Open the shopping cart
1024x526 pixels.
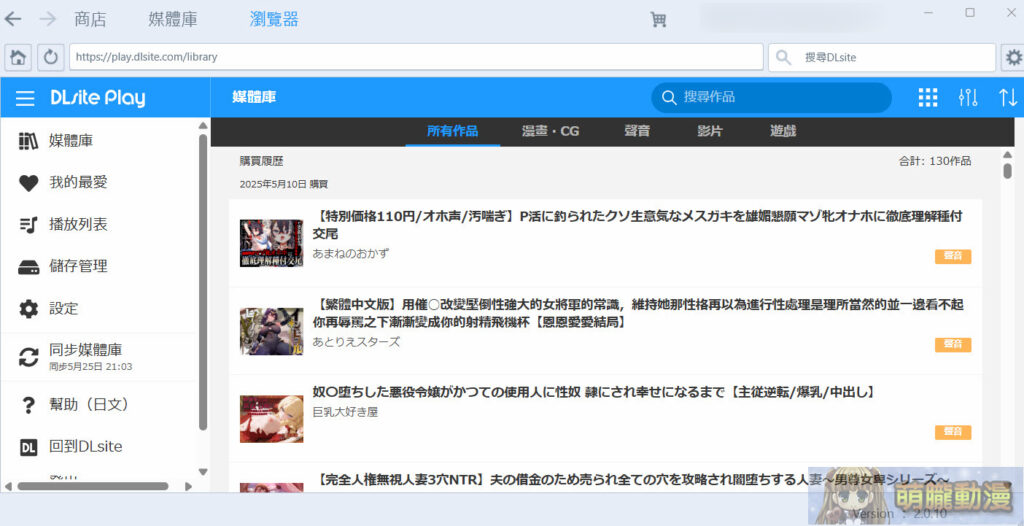coord(658,20)
